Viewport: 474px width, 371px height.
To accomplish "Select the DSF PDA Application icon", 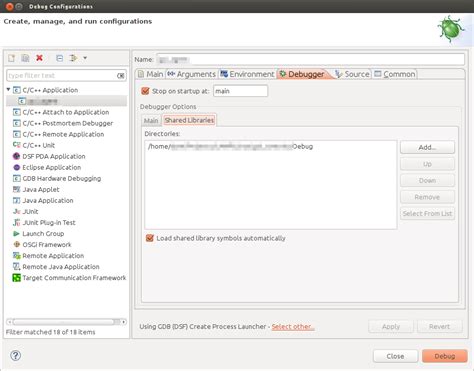I will [17, 156].
